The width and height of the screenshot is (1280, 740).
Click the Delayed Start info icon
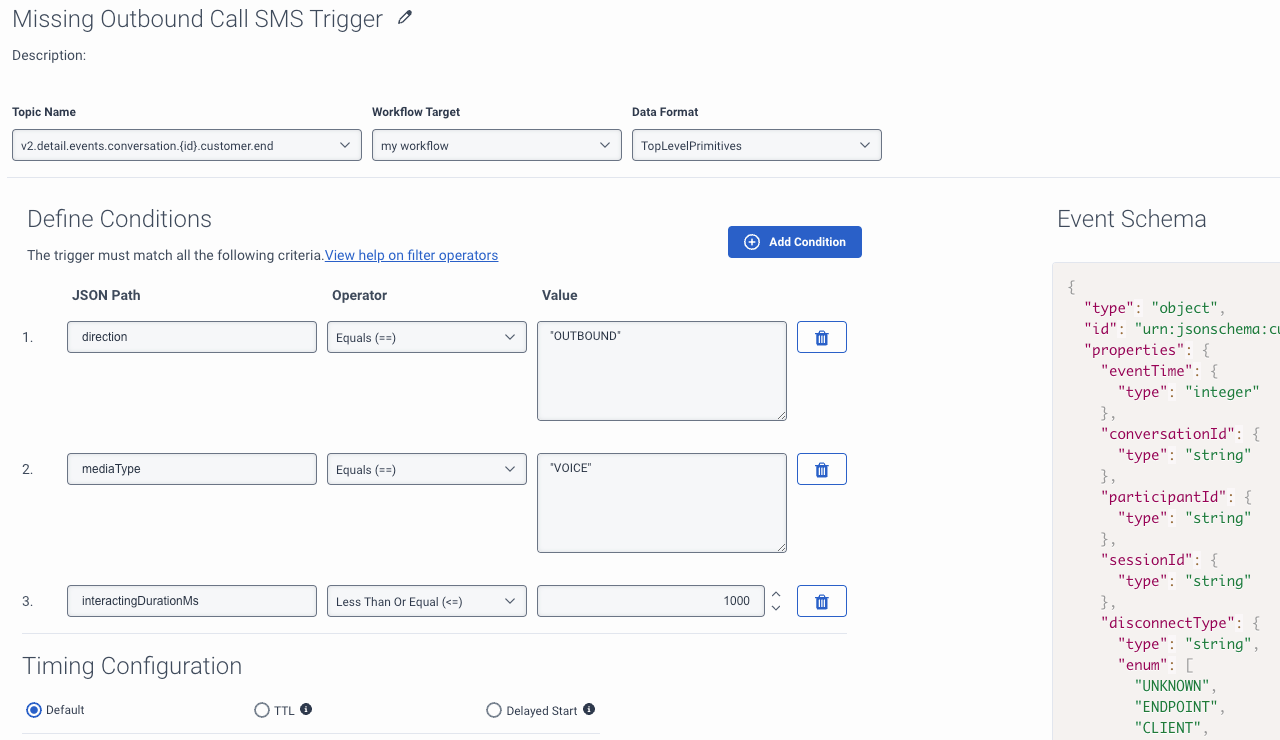(x=589, y=709)
